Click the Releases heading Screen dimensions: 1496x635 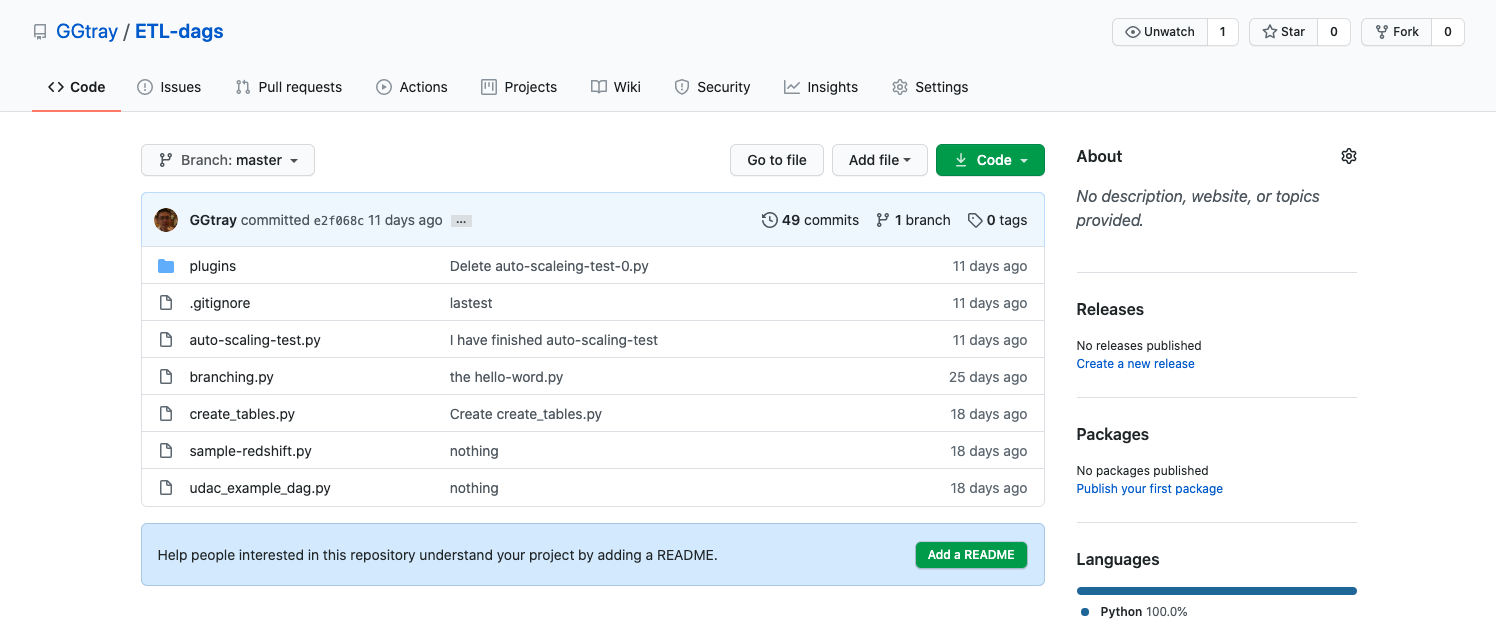pyautogui.click(x=1110, y=310)
